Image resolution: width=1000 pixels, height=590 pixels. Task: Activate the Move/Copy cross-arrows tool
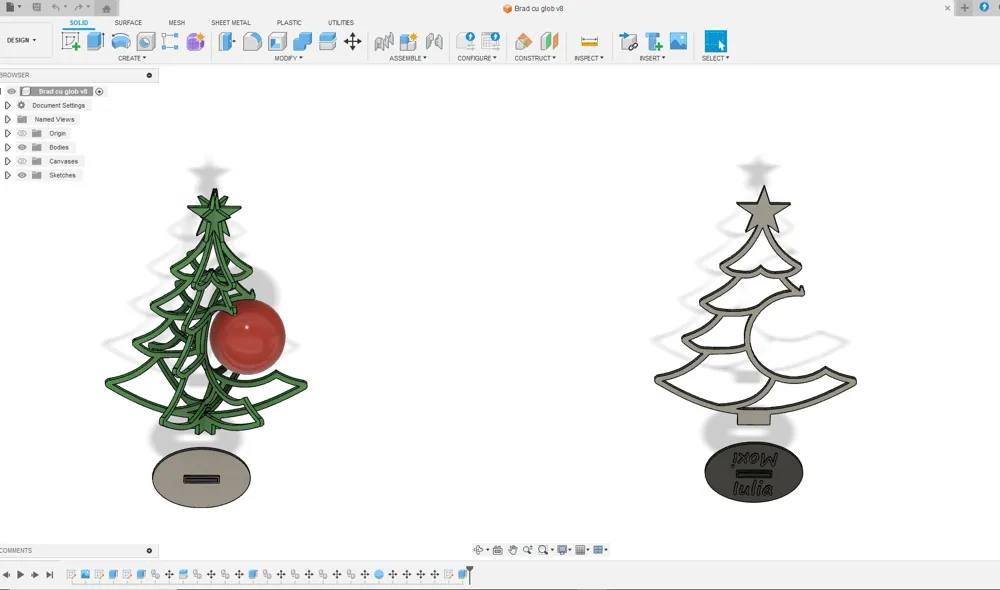[353, 41]
